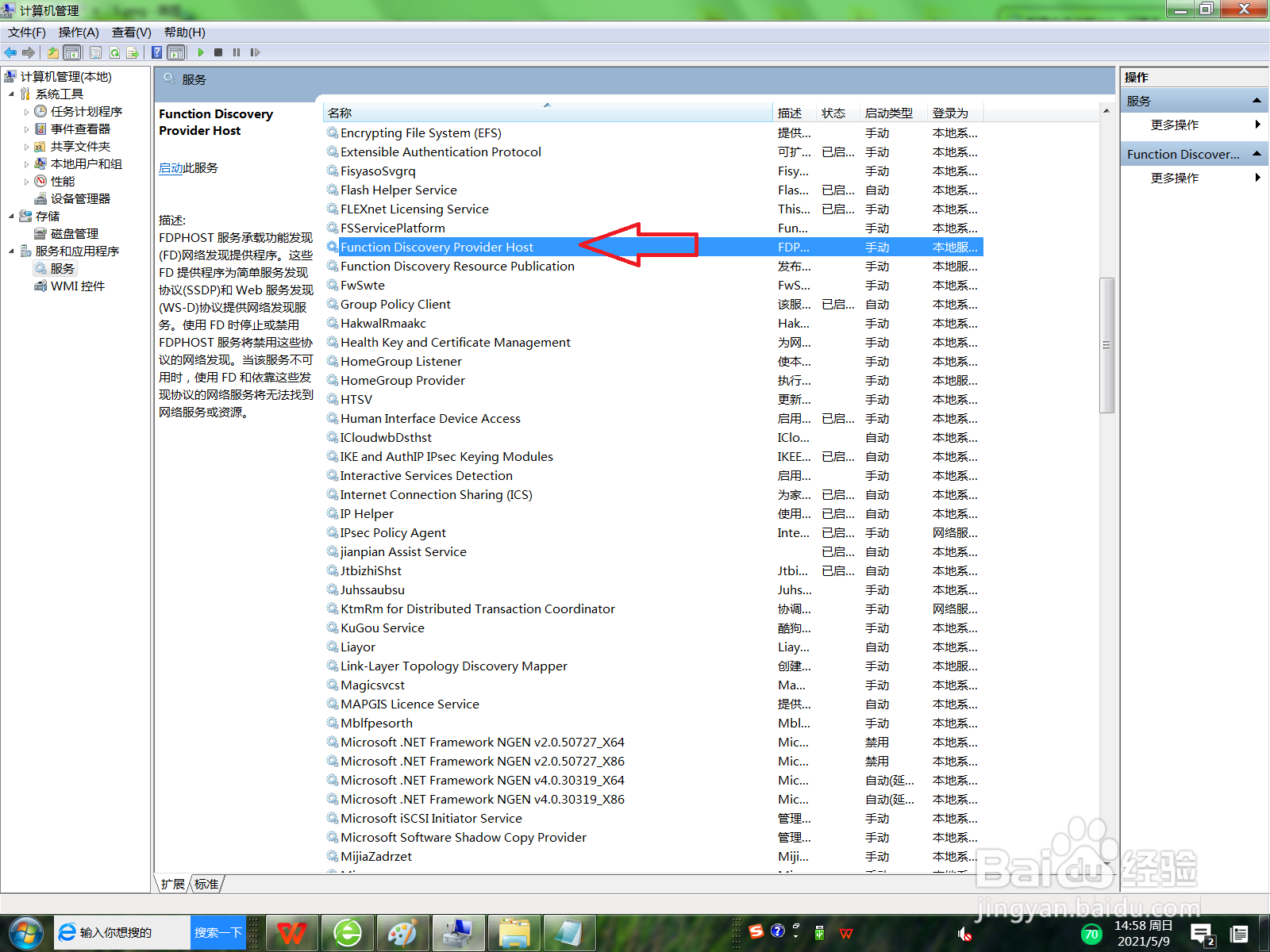This screenshot has width=1270, height=952.
Task: Open the 查看(V) menu
Action: pos(132,33)
